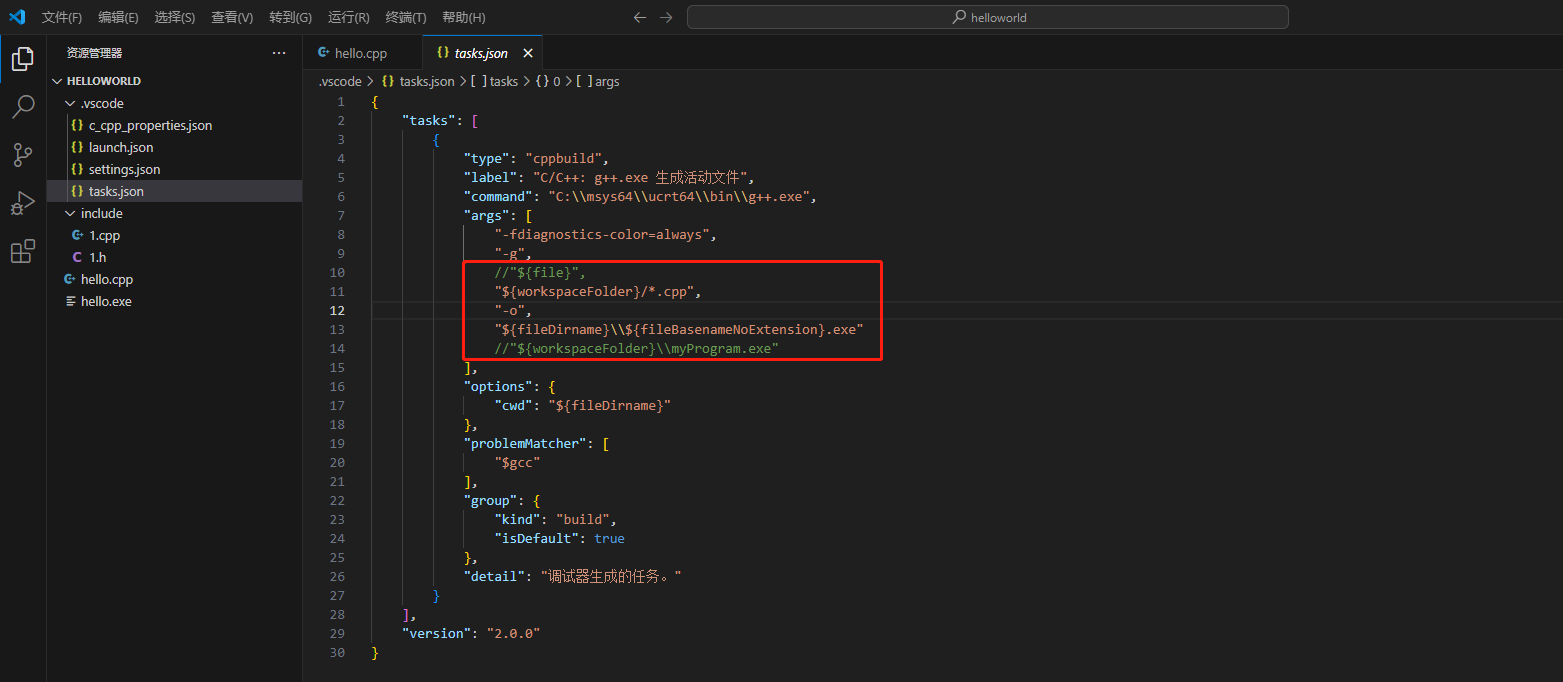Click the "problemMatcher" key

coord(525,443)
